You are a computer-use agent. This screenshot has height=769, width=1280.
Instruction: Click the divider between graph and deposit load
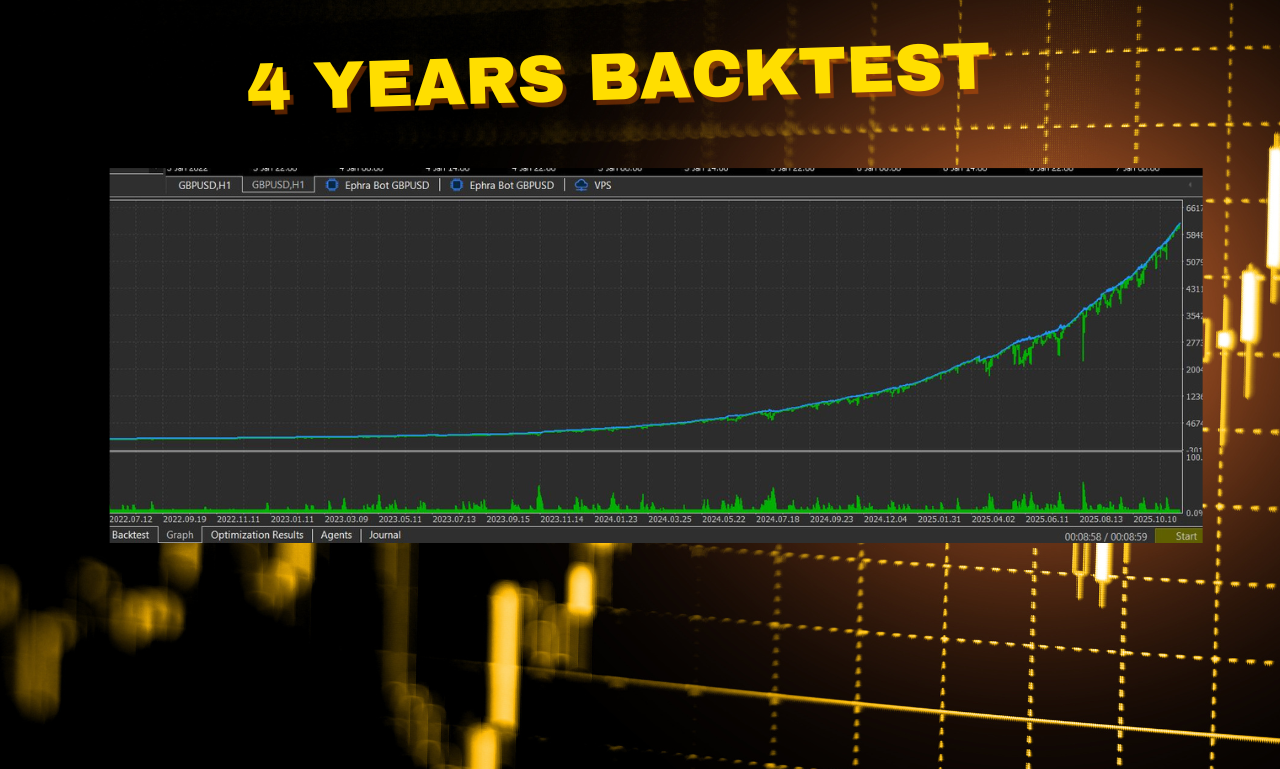(645, 451)
